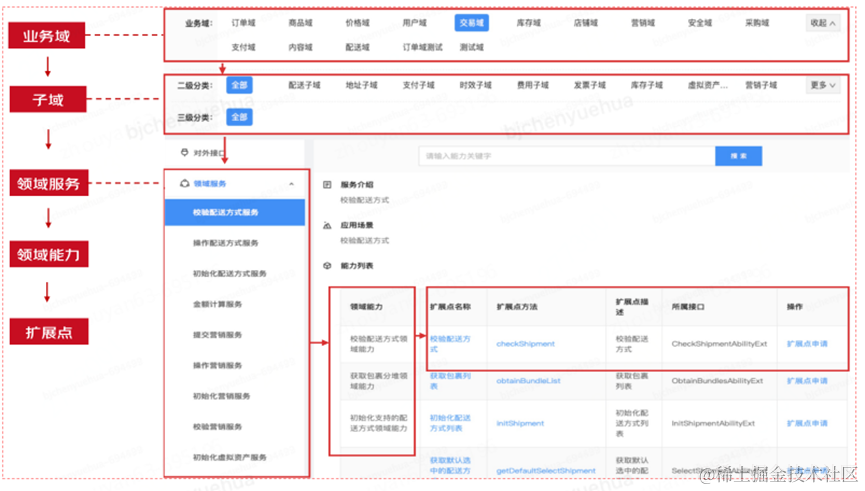
Task: Open 操作配送方式服务 in sidebar
Action: point(226,243)
